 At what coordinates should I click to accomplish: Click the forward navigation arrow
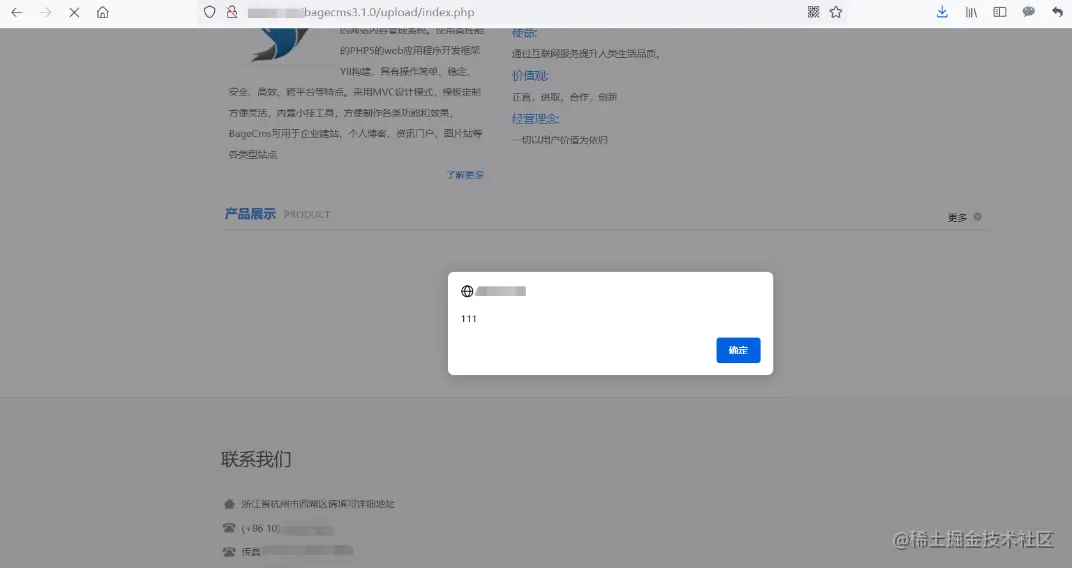click(46, 12)
